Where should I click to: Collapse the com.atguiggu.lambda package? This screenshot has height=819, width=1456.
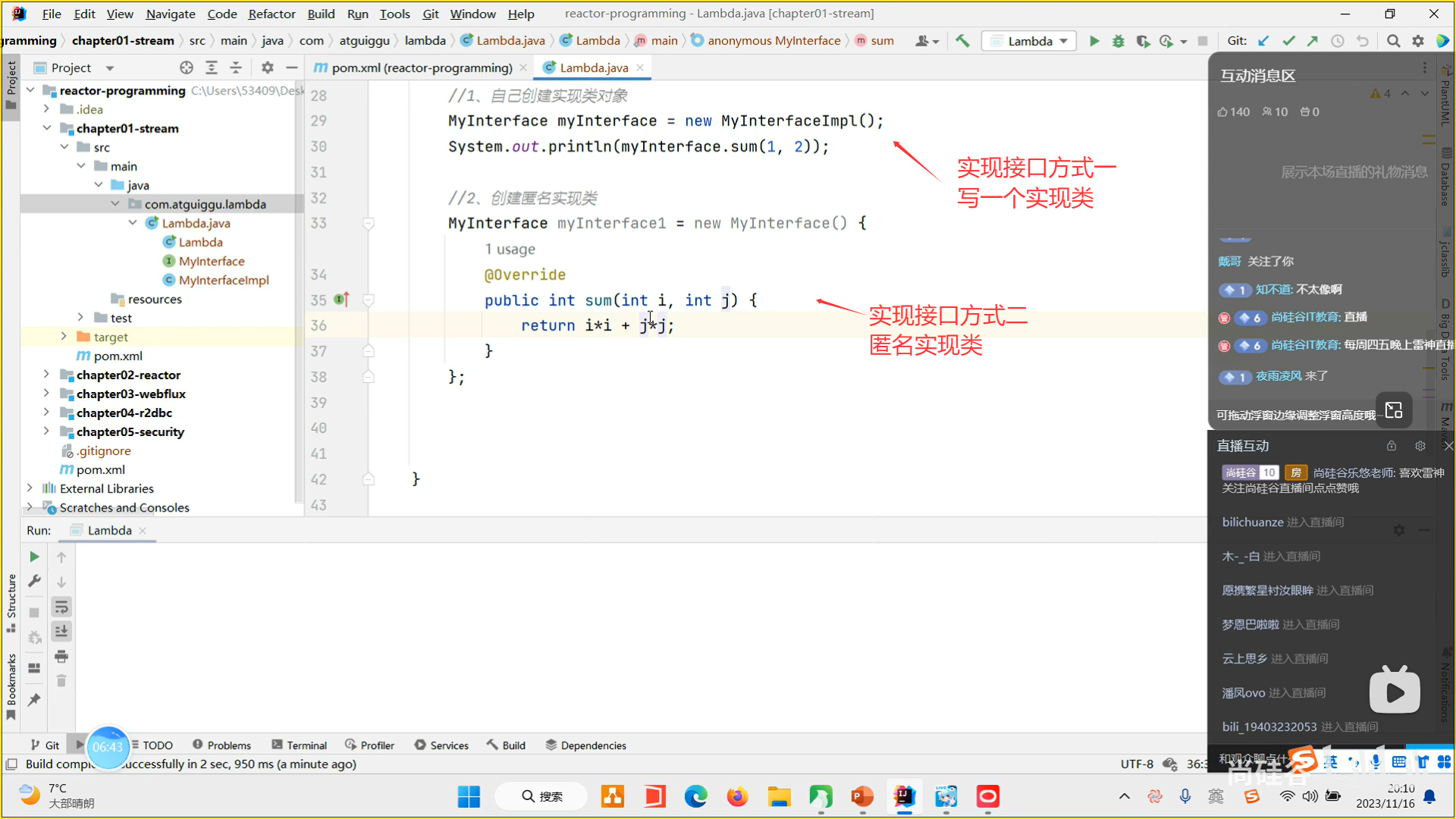point(115,204)
